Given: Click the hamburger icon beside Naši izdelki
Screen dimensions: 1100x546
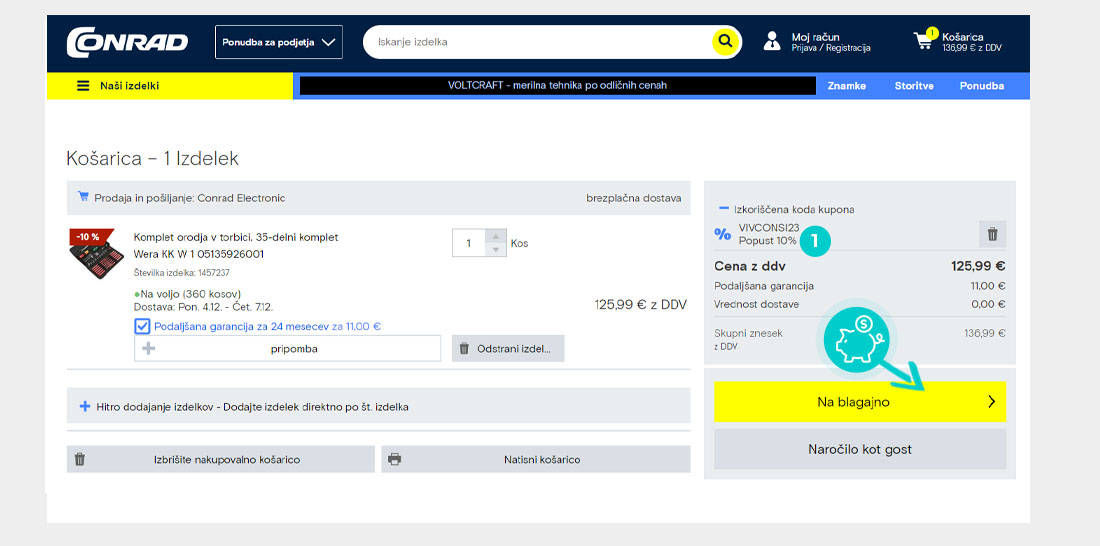Looking at the screenshot, I should (x=83, y=86).
